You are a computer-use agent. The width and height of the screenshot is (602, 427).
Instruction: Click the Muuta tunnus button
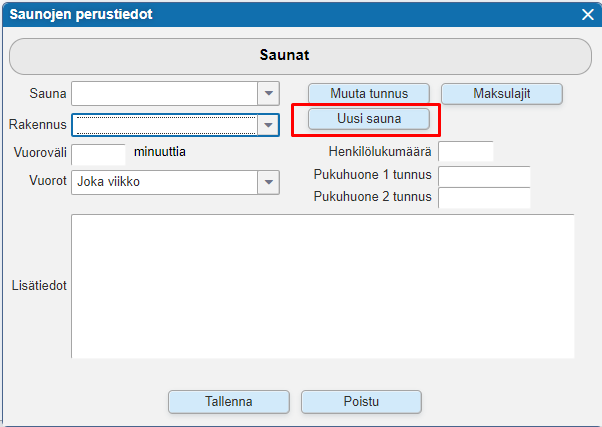[369, 94]
